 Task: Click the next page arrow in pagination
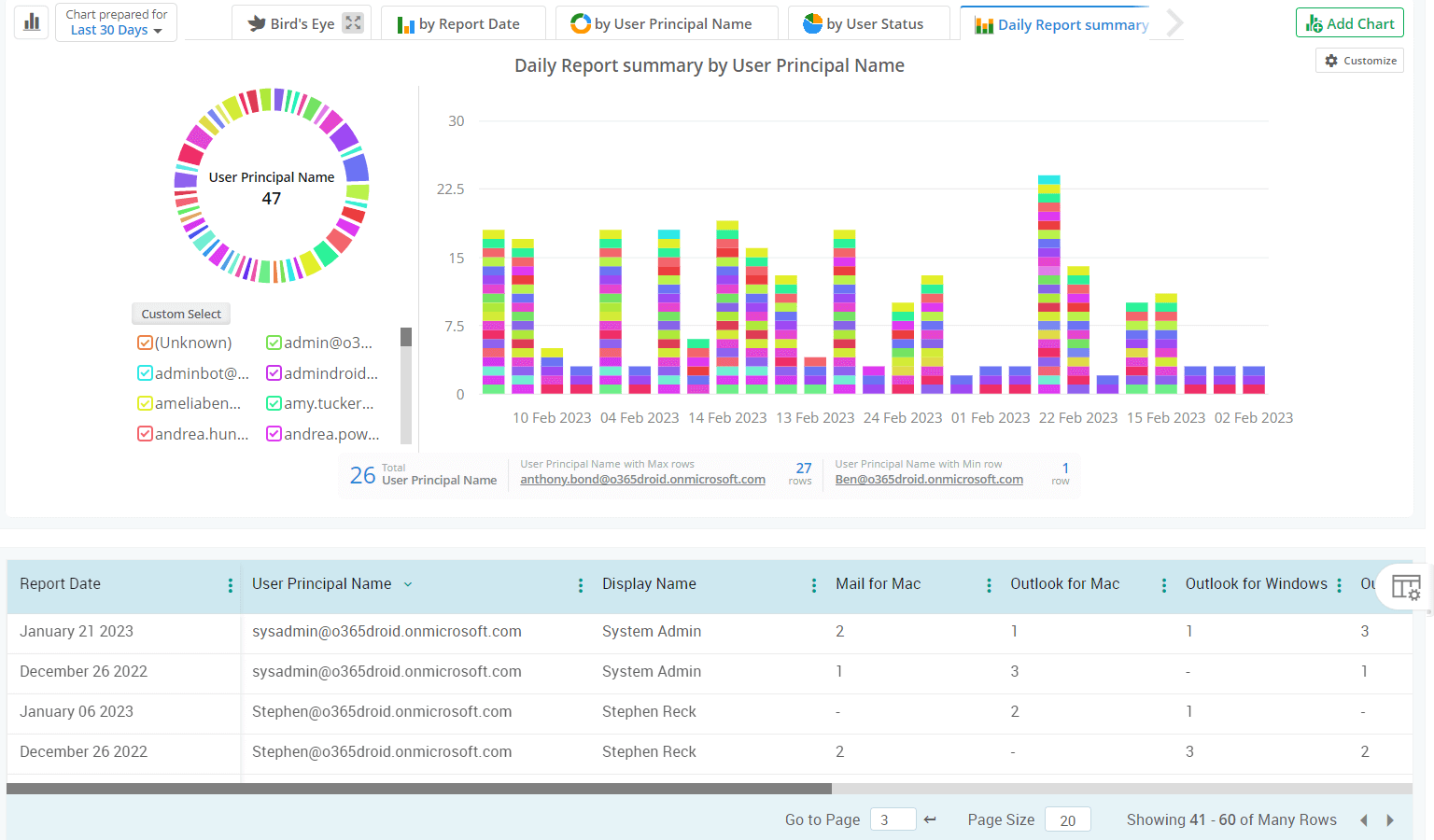tap(1391, 819)
